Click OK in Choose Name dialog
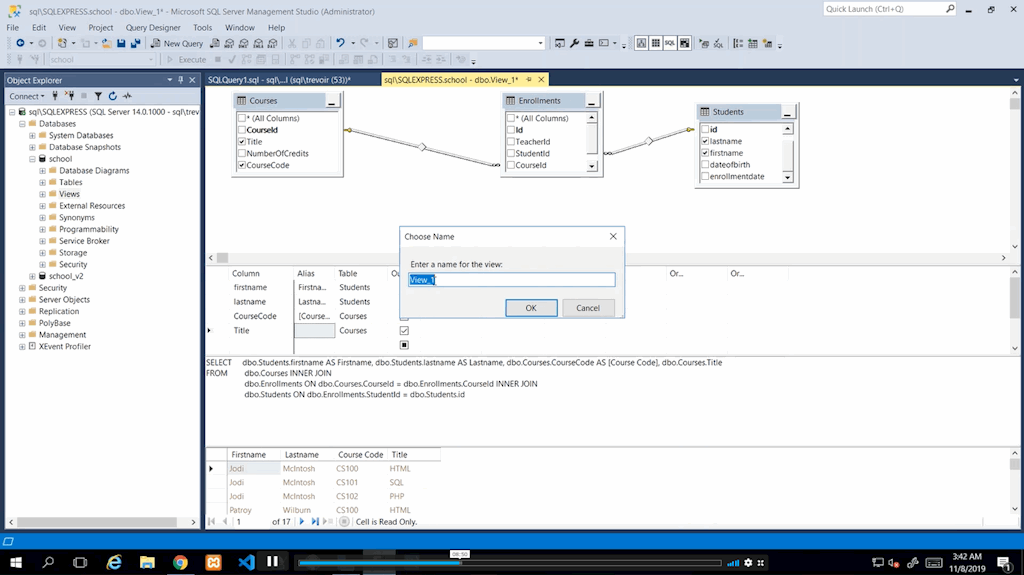This screenshot has width=1024, height=575. 531,308
